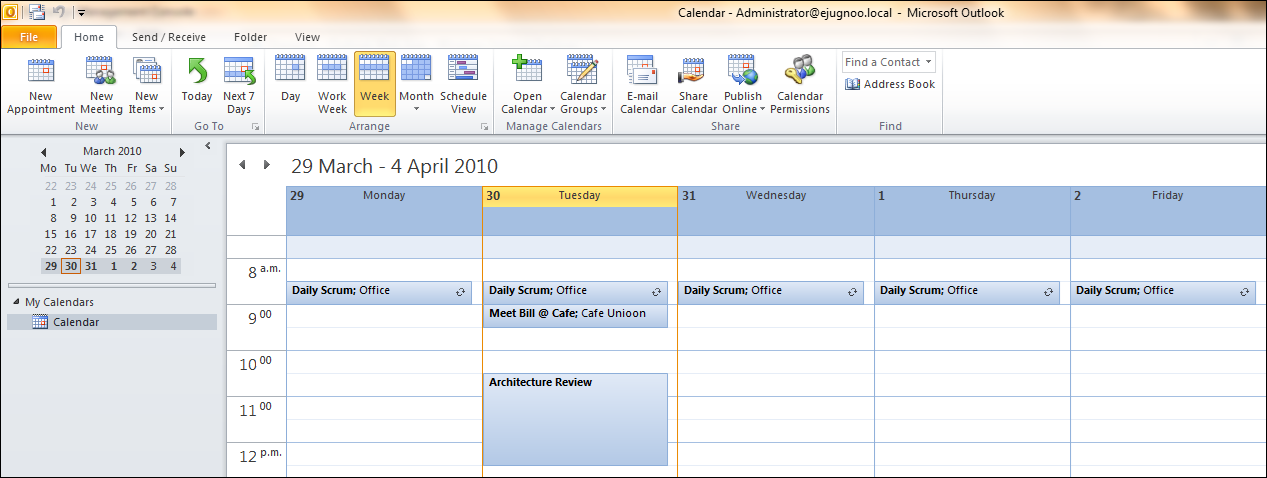
Task: Open the Folder ribbon tab
Action: pos(250,37)
